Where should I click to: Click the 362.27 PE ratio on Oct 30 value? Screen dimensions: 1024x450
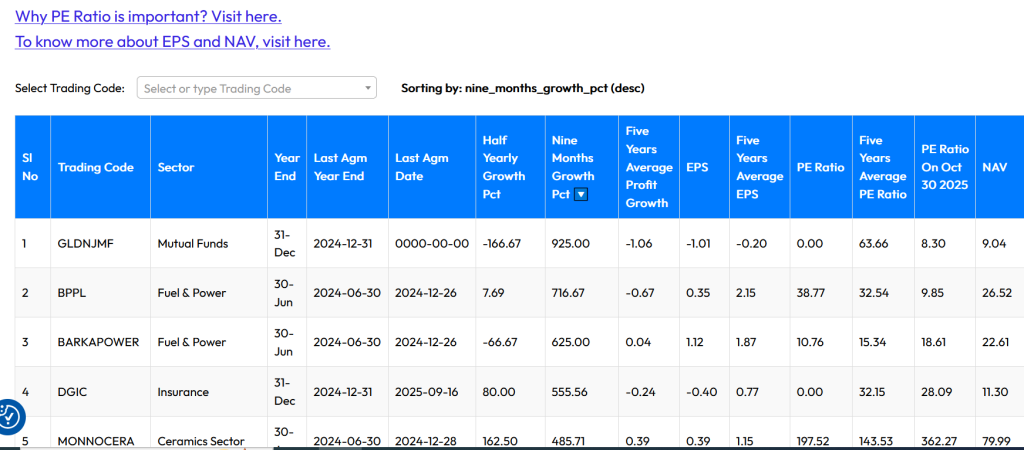(939, 441)
